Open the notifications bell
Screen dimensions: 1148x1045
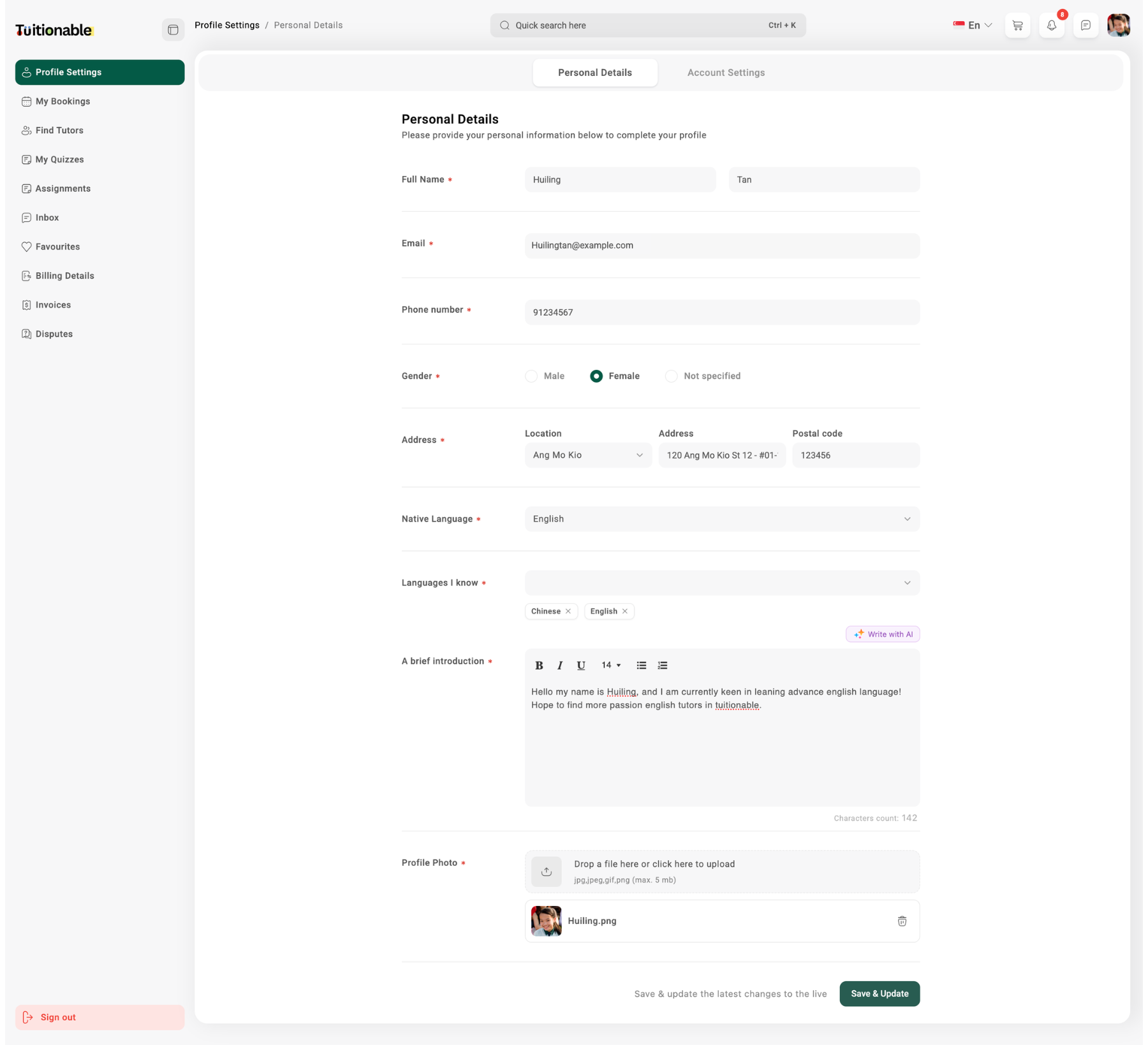point(1052,26)
